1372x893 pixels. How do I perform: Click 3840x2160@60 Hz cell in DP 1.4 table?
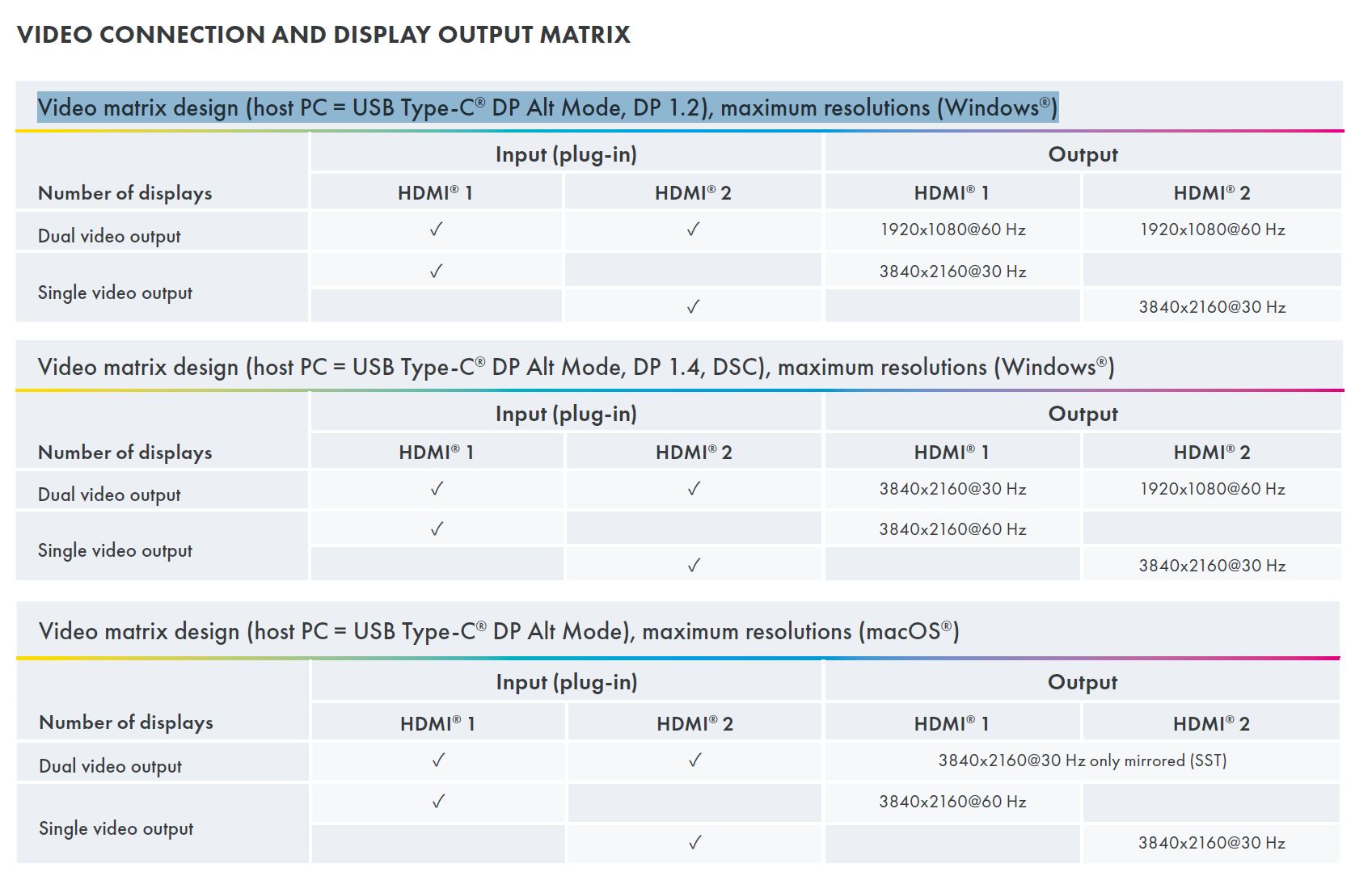click(x=952, y=529)
